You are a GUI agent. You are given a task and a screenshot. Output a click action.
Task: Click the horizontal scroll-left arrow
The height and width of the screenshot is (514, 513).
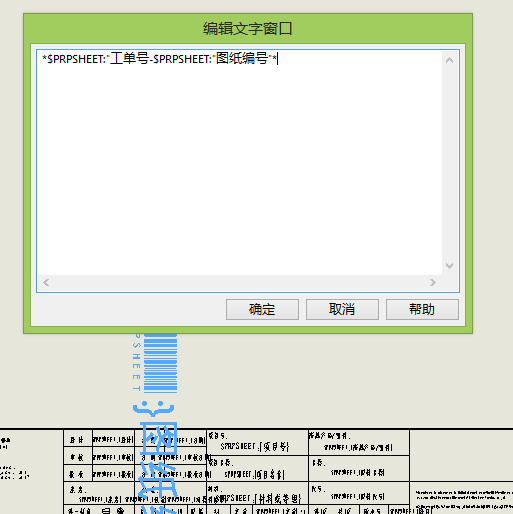[46, 283]
